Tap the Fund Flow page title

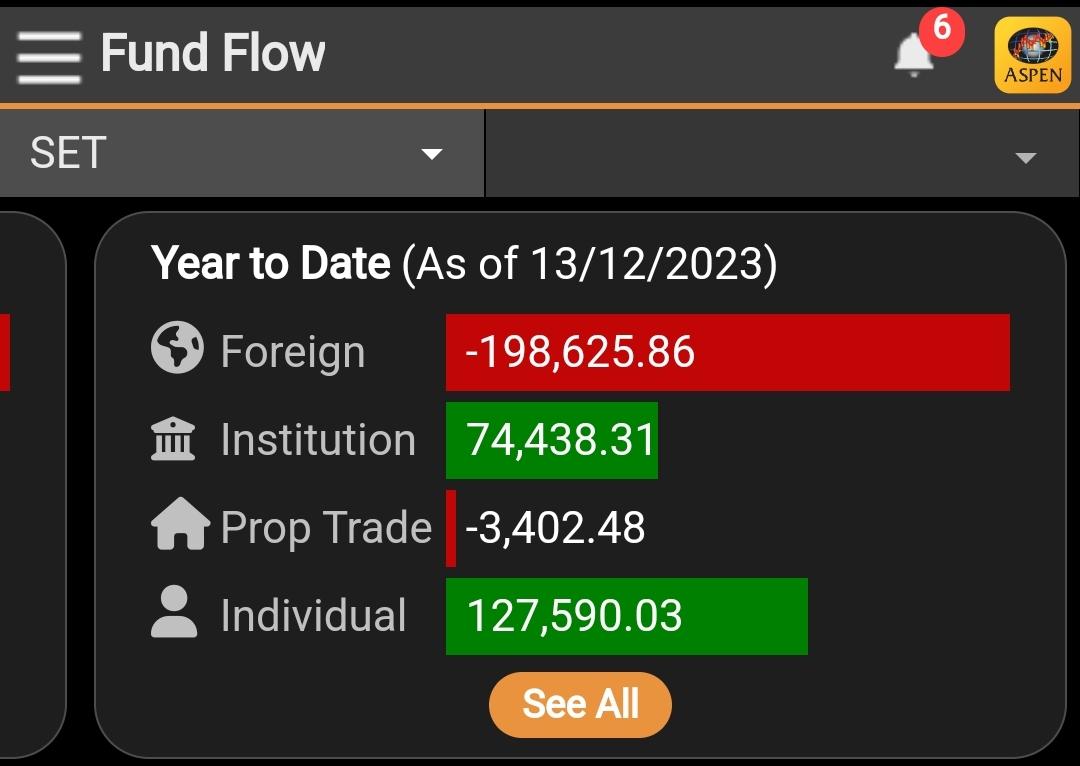213,53
